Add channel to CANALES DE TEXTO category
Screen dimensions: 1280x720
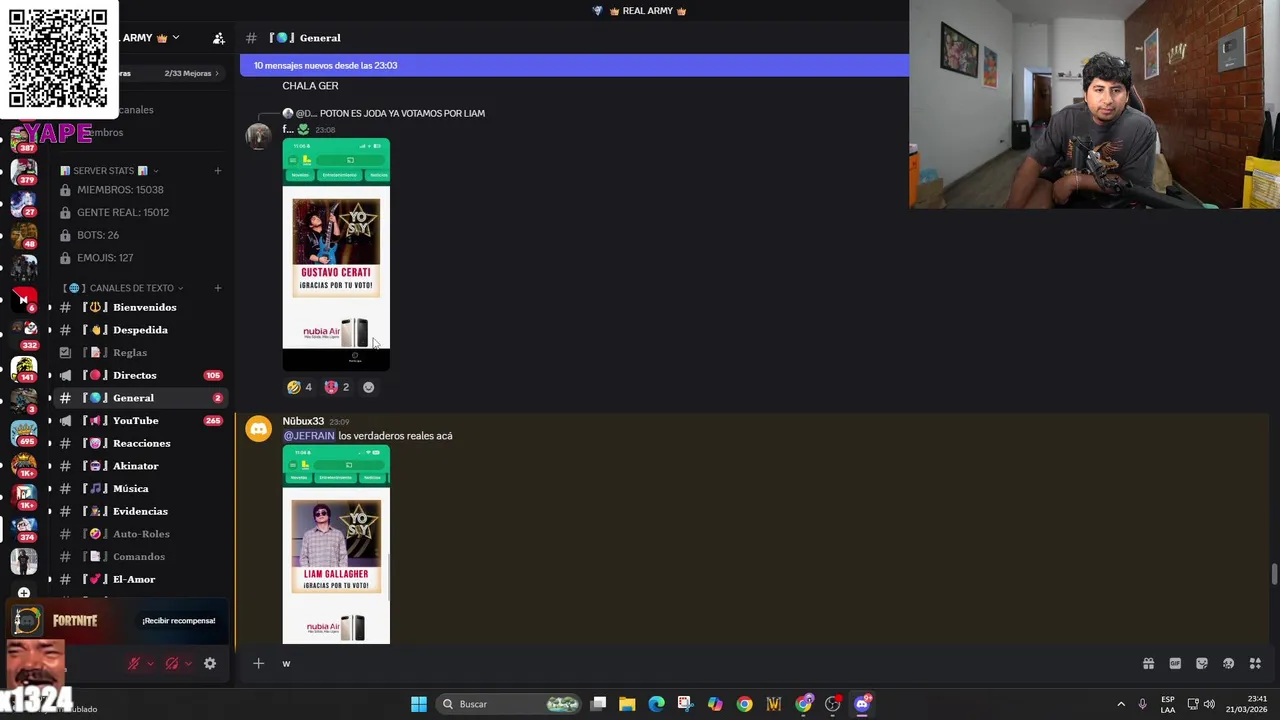point(217,288)
